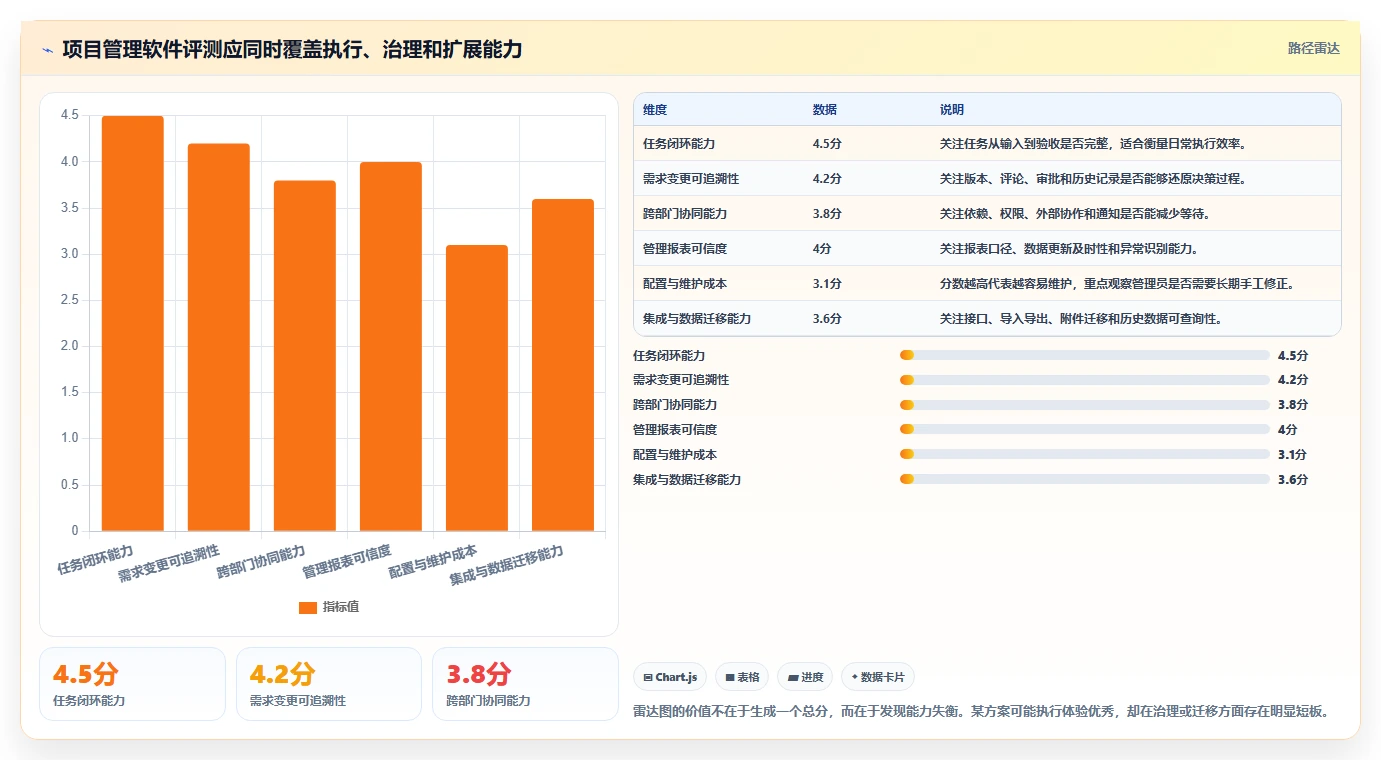
Task: Click the 任务闭环能力 x-axis label under chart
Action: point(95,560)
